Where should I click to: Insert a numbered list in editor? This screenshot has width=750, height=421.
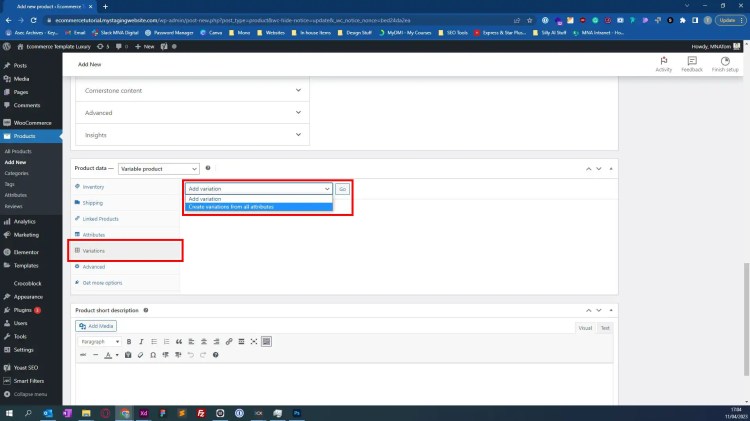(166, 342)
